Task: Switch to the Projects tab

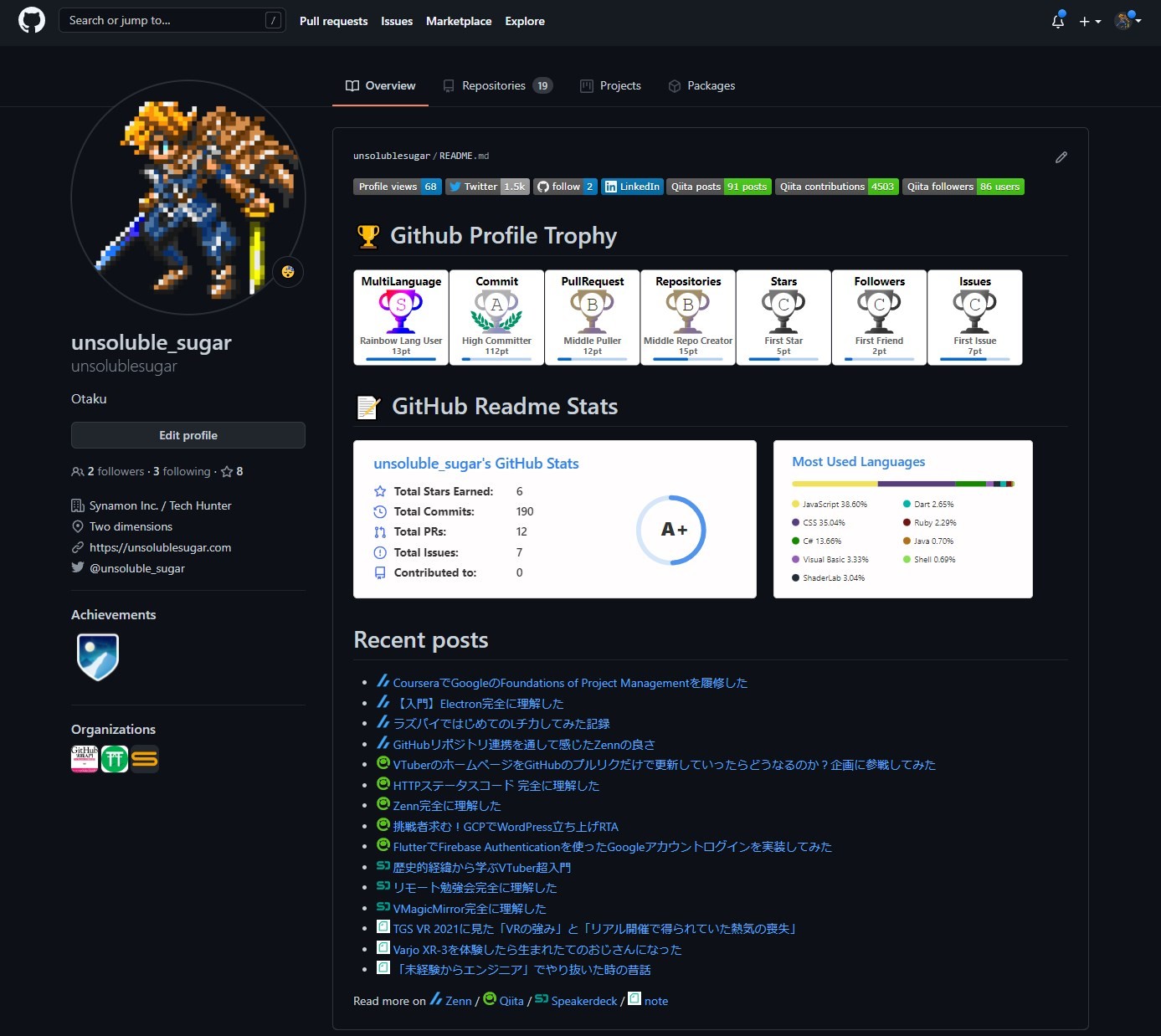Action: (x=610, y=85)
